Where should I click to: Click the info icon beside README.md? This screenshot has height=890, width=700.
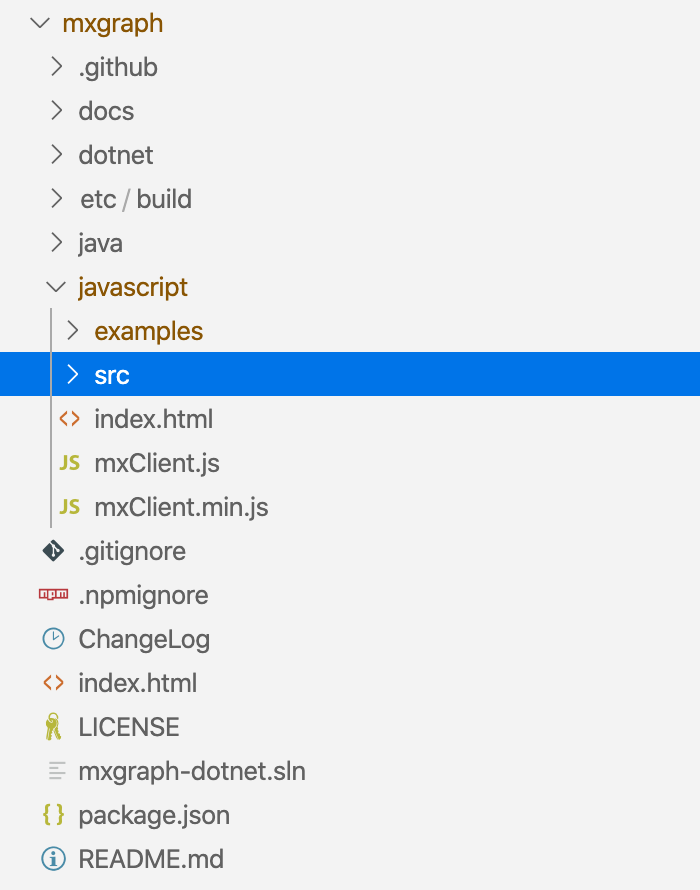(52, 859)
